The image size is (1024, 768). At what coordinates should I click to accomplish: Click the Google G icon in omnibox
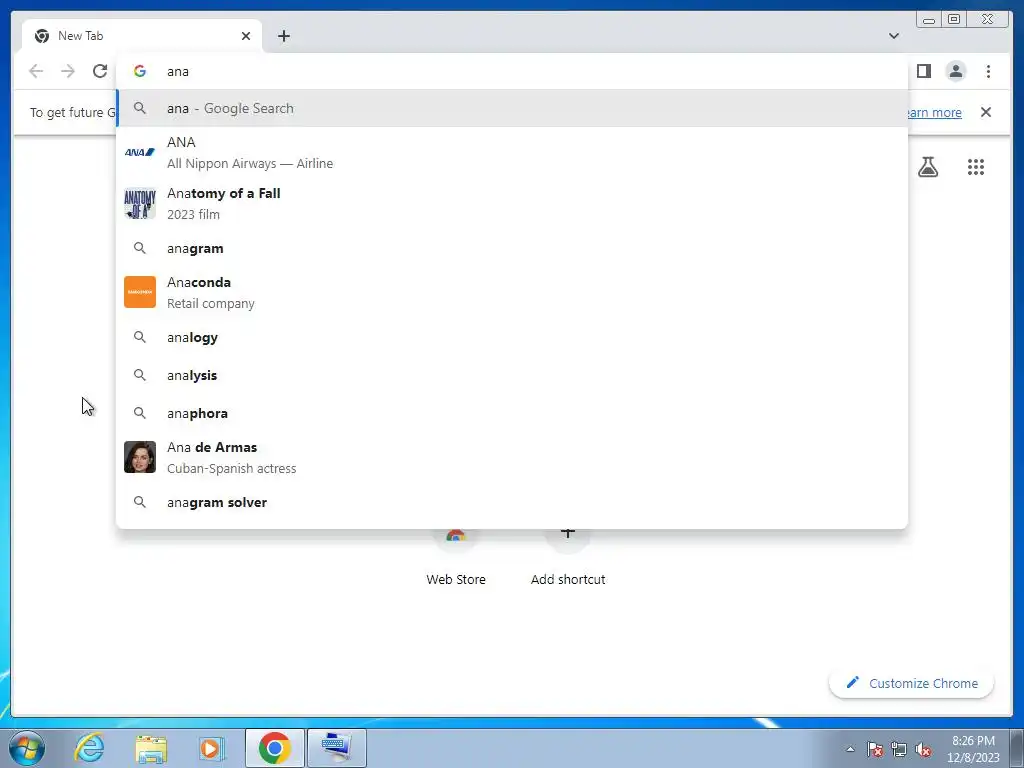pos(140,71)
